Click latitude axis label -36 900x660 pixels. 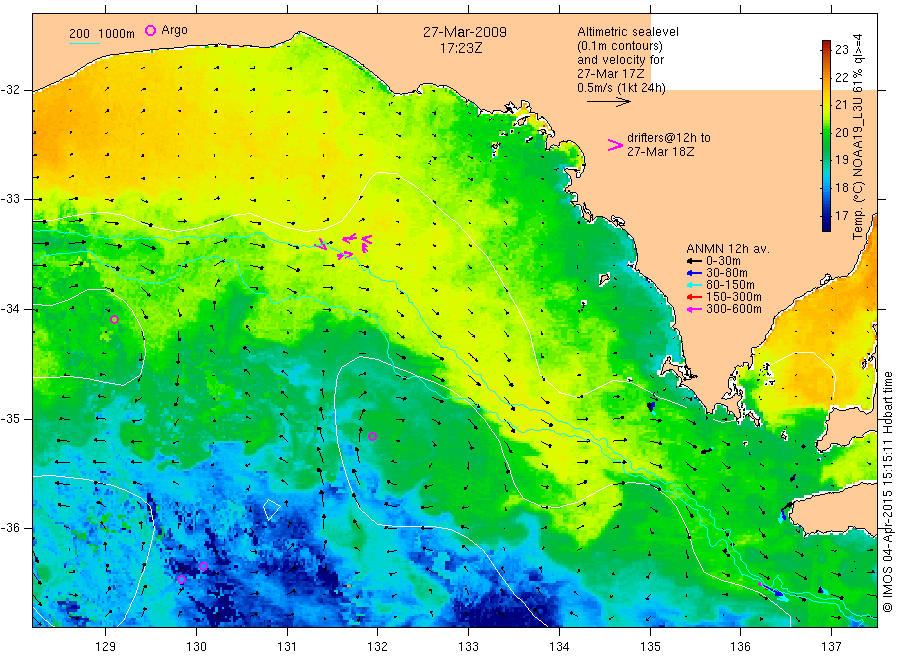(10, 528)
